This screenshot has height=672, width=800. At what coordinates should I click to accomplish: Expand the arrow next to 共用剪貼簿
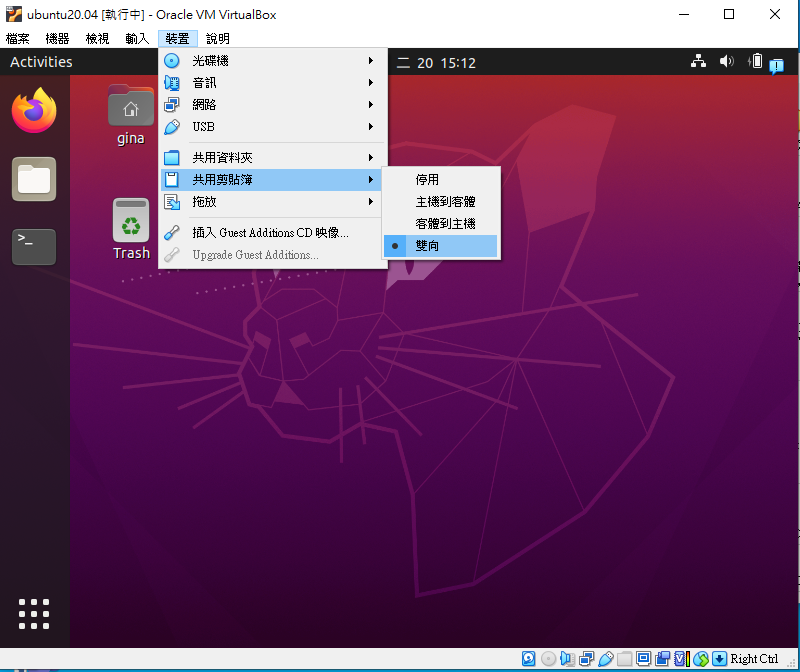(x=371, y=180)
